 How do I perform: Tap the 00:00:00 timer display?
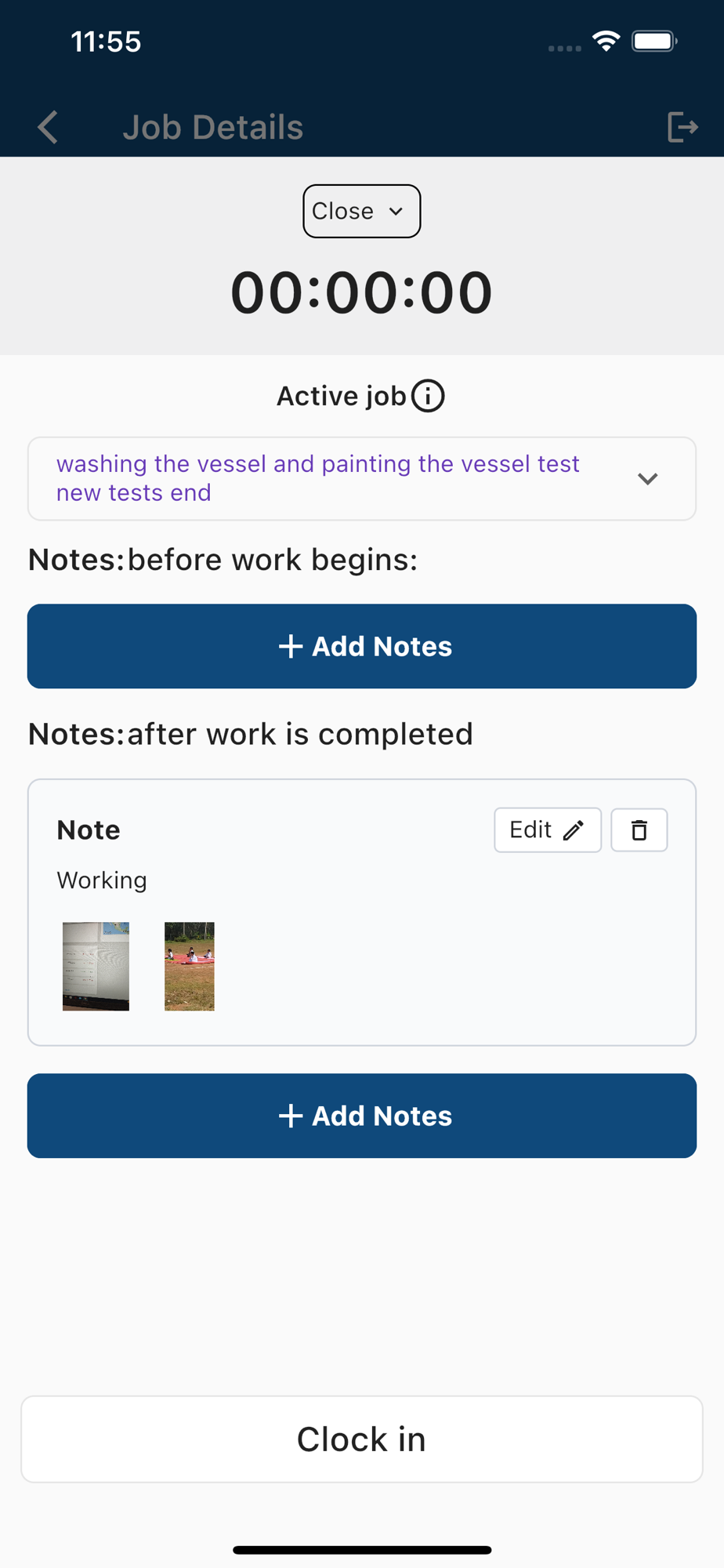(361, 293)
